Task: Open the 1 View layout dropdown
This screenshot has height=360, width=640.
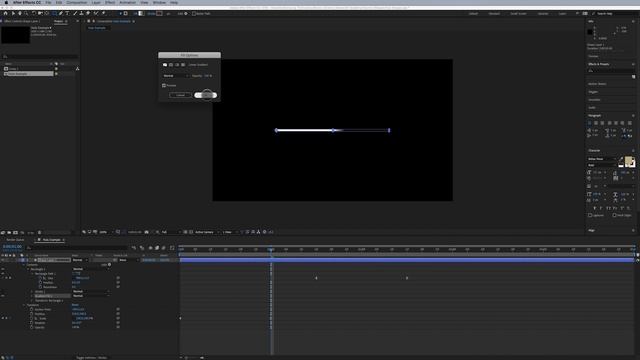Action: coord(229,232)
